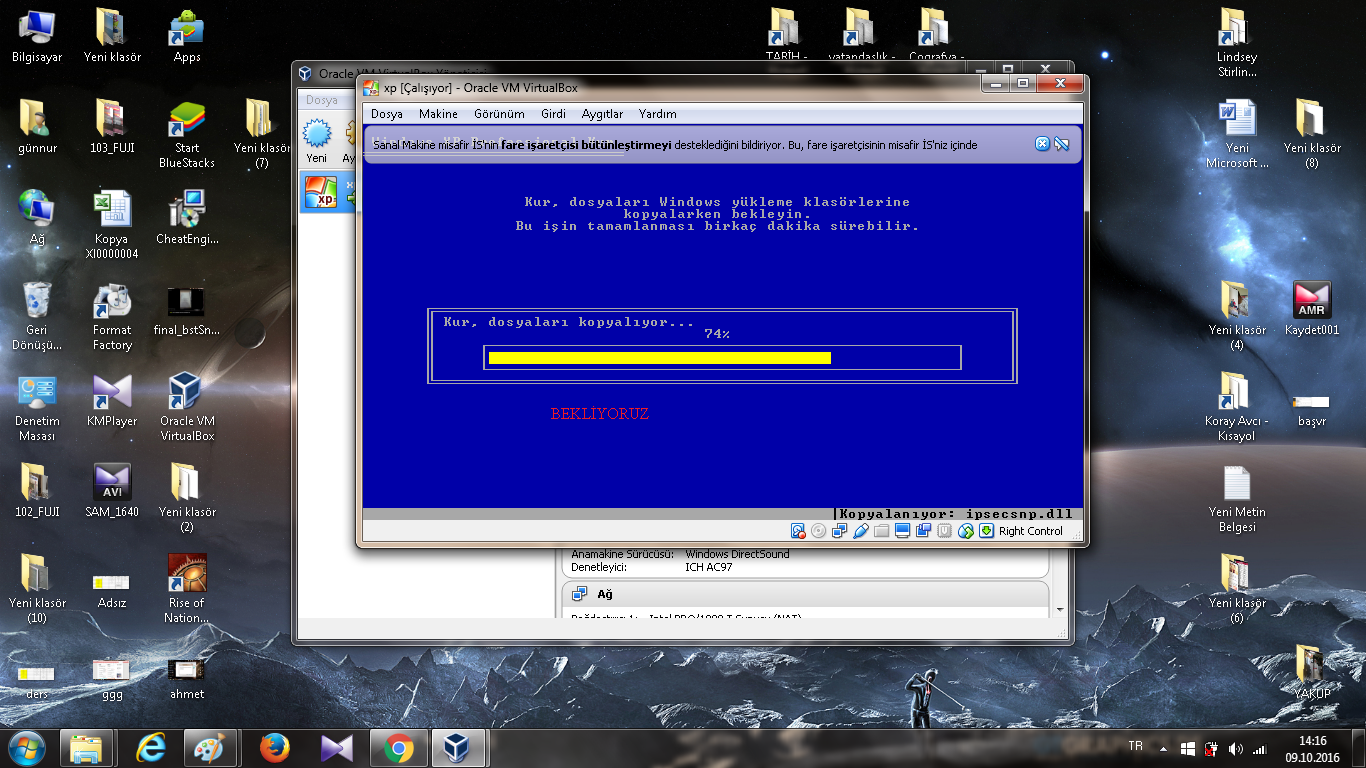The image size is (1366, 768).
Task: Launch Internet Explorer from the taskbar
Action: pyautogui.click(x=151, y=748)
